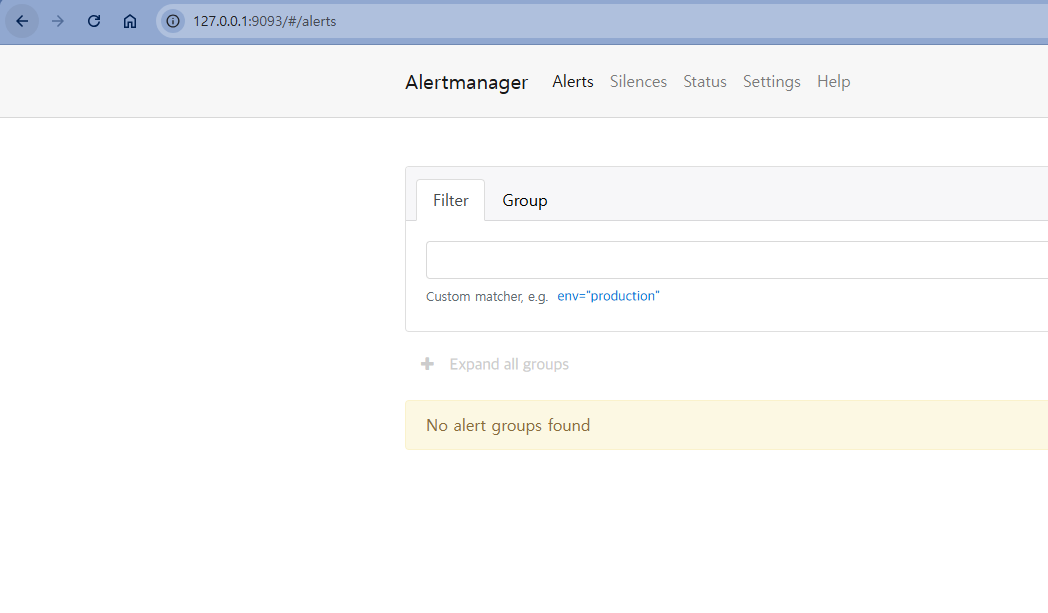This screenshot has width=1048, height=613.
Task: View site information icon in address bar
Action: point(174,21)
